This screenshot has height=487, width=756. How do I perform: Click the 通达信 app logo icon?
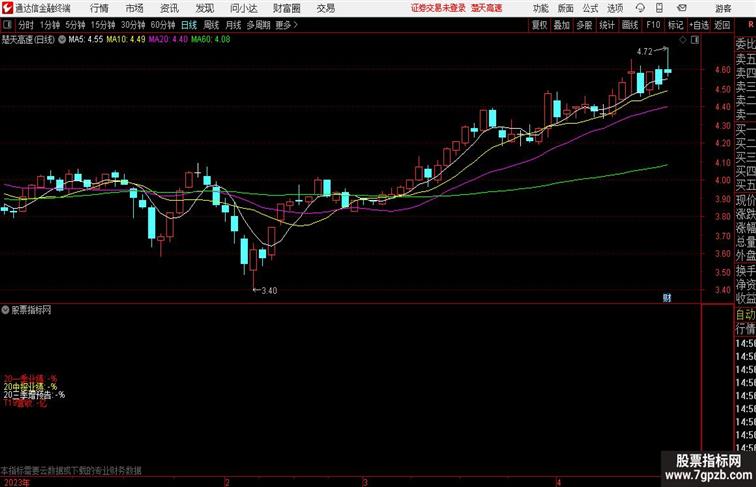pos(7,8)
